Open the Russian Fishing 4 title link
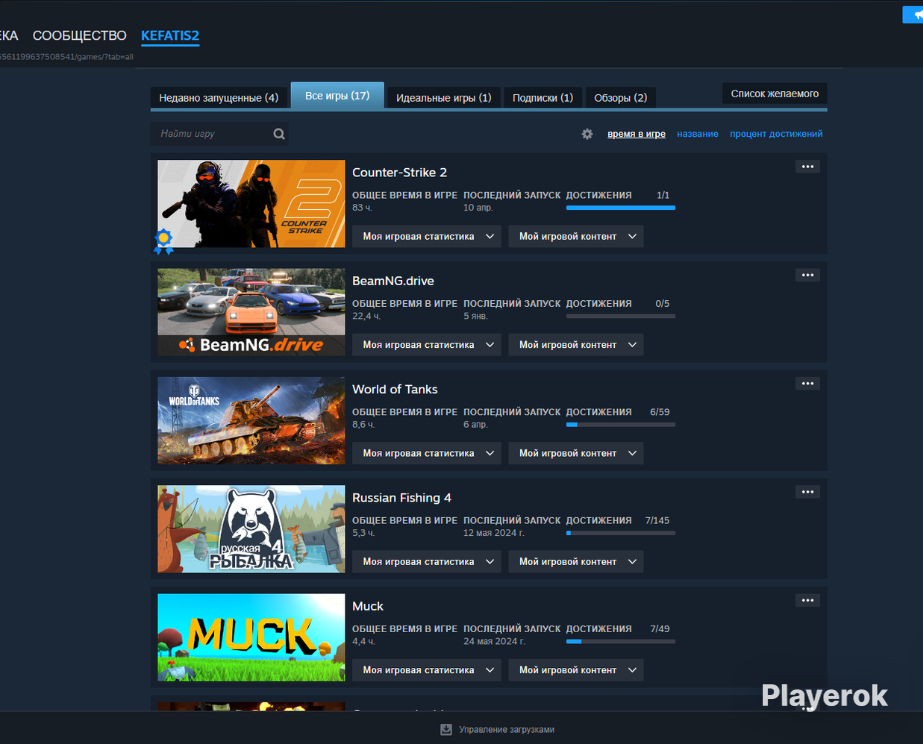The height and width of the screenshot is (744, 923). (x=401, y=498)
